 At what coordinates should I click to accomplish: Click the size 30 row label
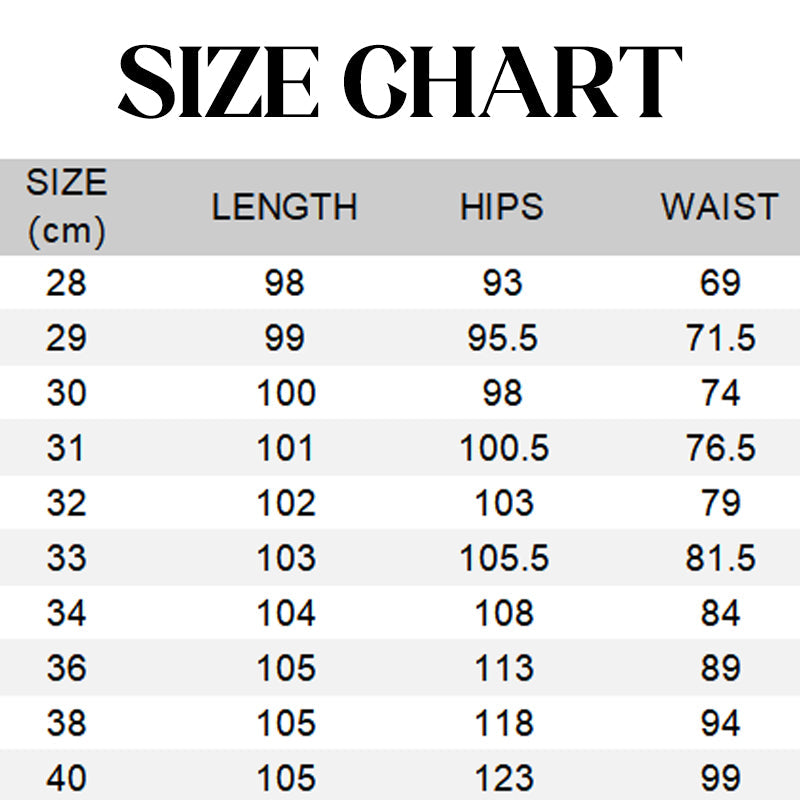(66, 393)
